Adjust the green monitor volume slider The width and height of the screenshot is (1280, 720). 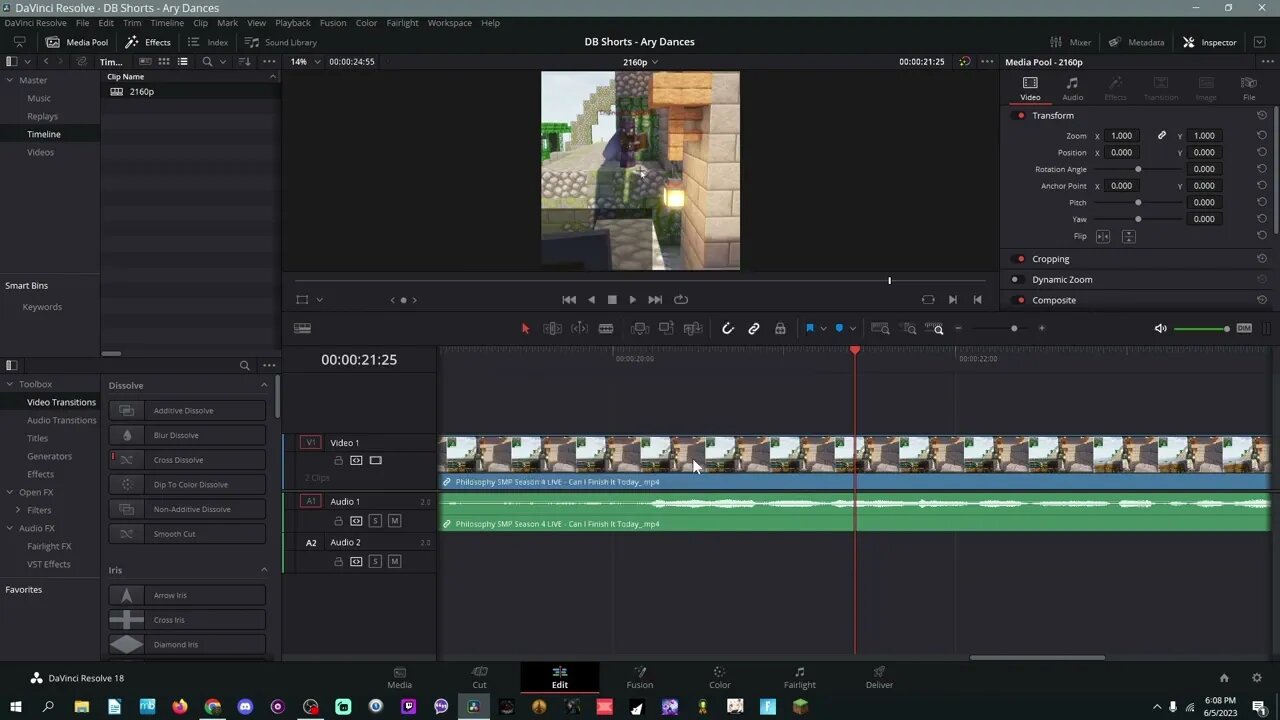pyautogui.click(x=1202, y=329)
